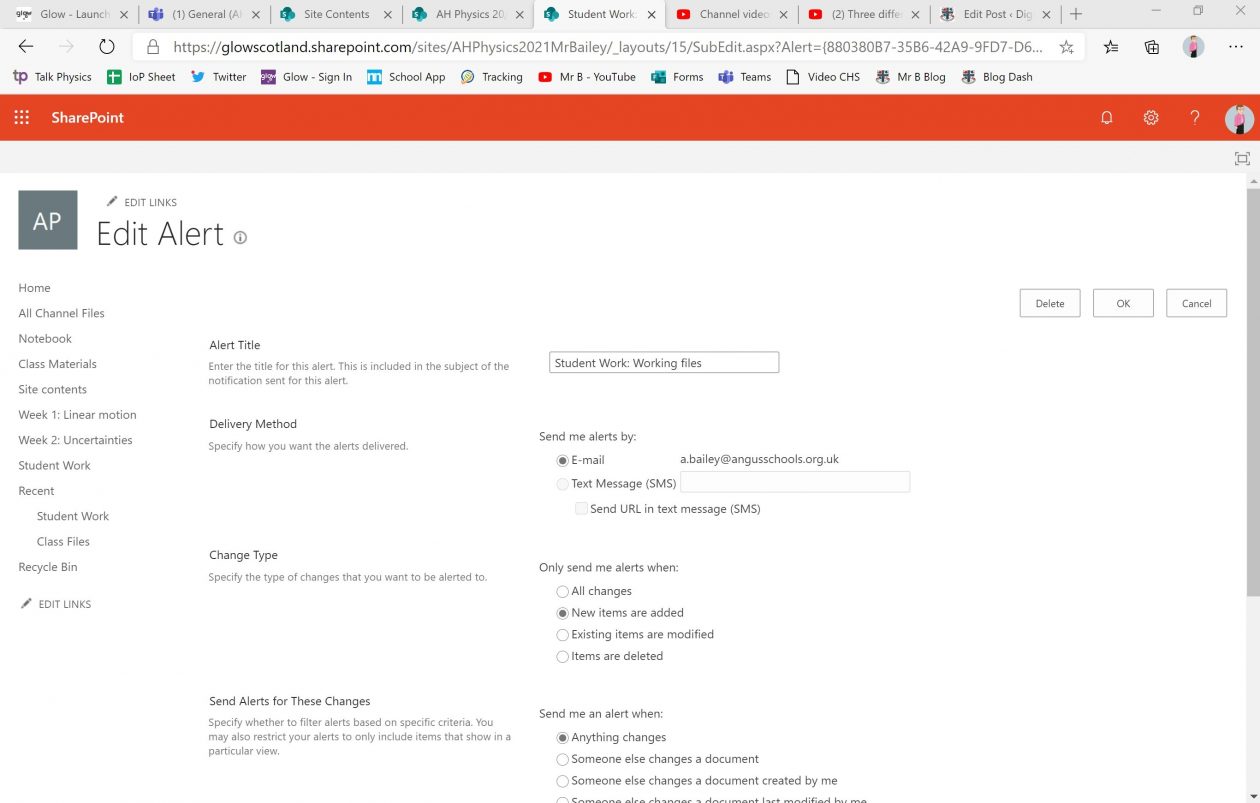The height and width of the screenshot is (803, 1260).
Task: Open Tracking bookmark
Action: point(491,77)
